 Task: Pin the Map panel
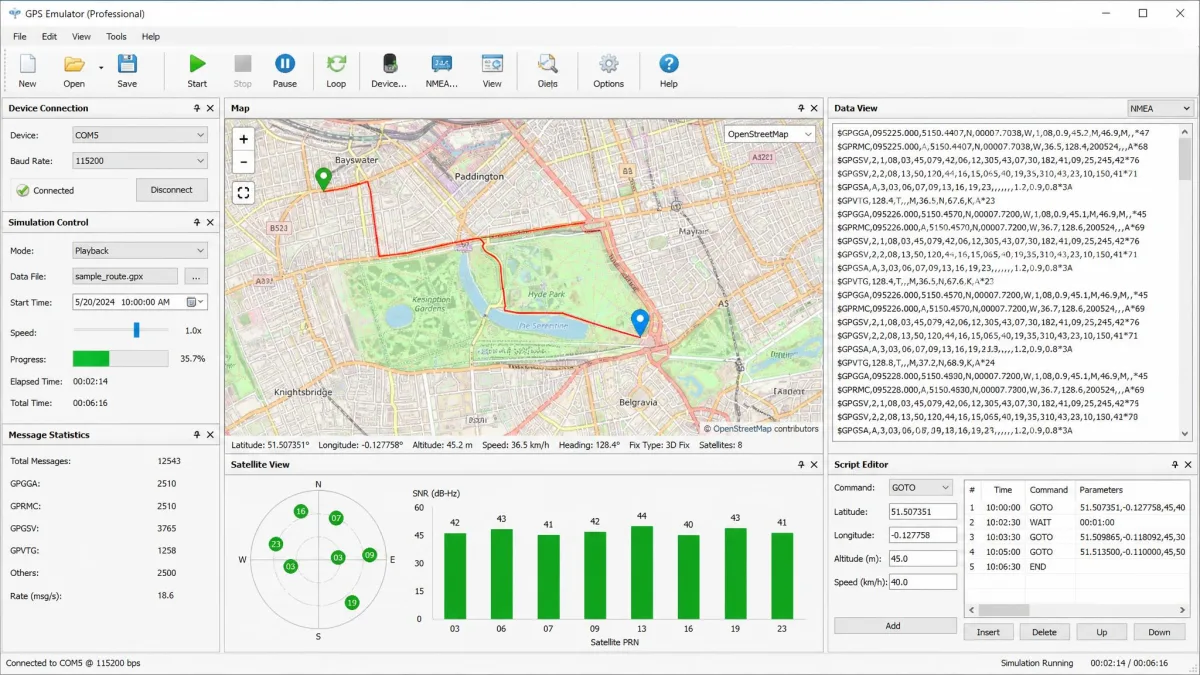pos(801,108)
